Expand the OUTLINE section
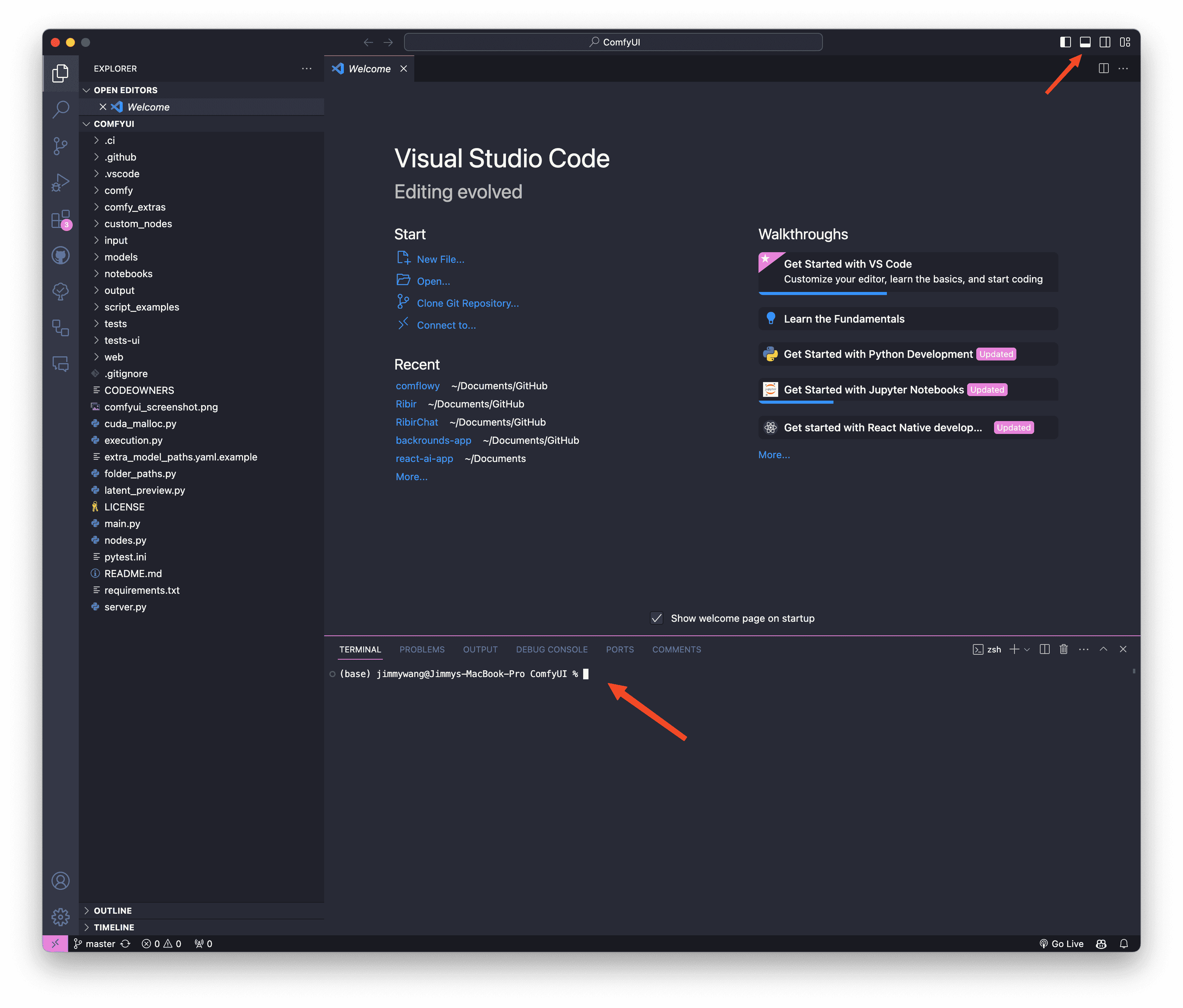Viewport: 1183px width, 1008px height. tap(112, 910)
